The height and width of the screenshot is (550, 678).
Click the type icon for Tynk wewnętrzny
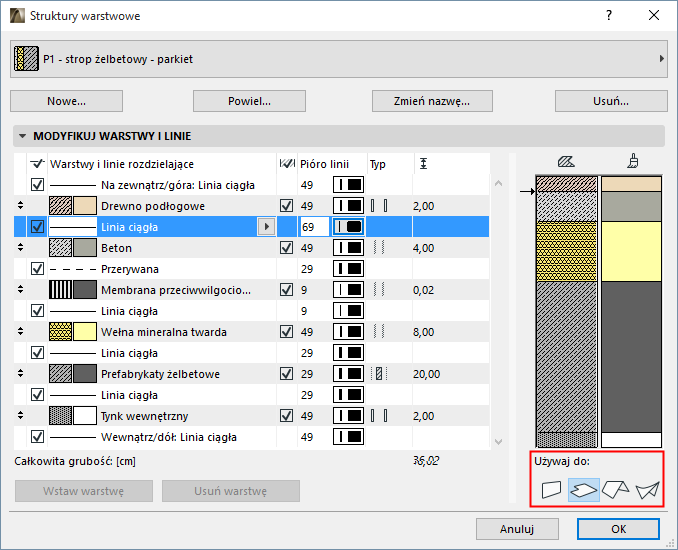point(379,416)
